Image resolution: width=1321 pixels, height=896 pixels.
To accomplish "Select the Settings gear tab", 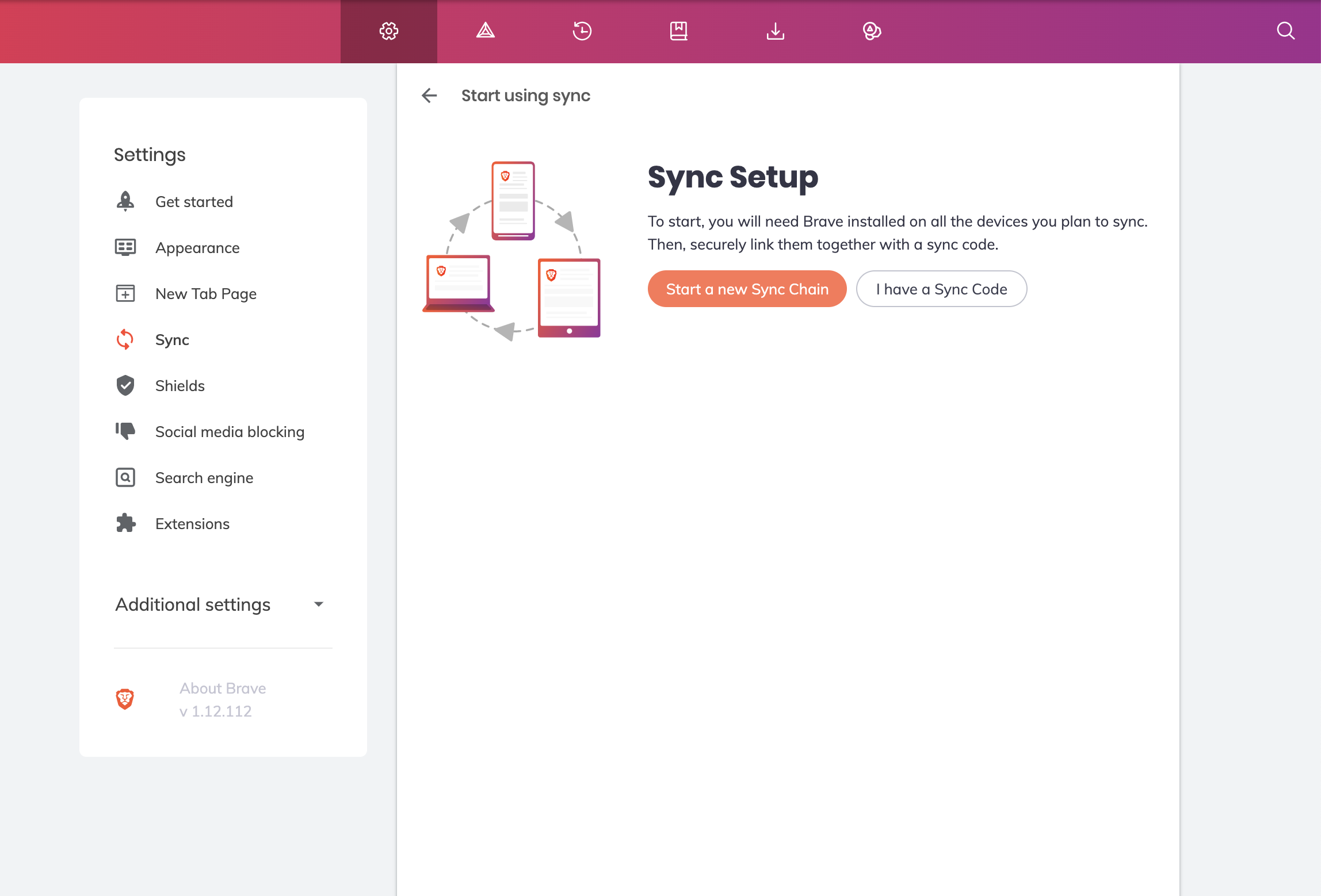I will coord(388,31).
